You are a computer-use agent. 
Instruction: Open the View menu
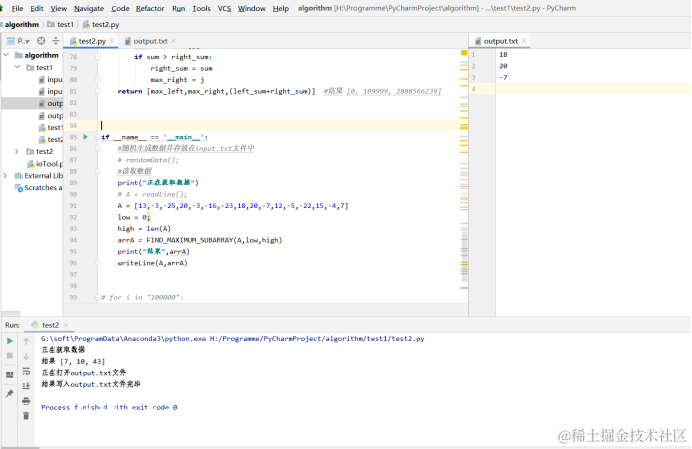(x=58, y=8)
